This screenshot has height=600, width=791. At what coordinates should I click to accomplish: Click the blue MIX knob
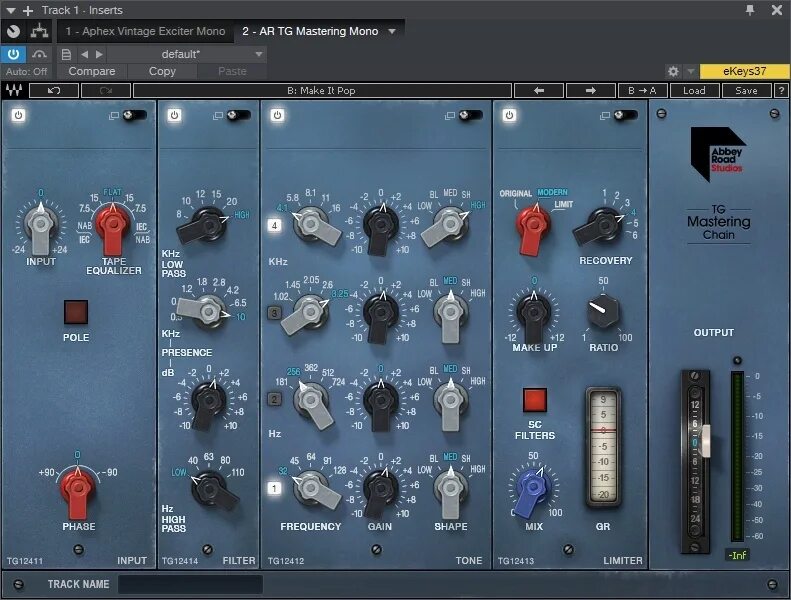click(532, 488)
